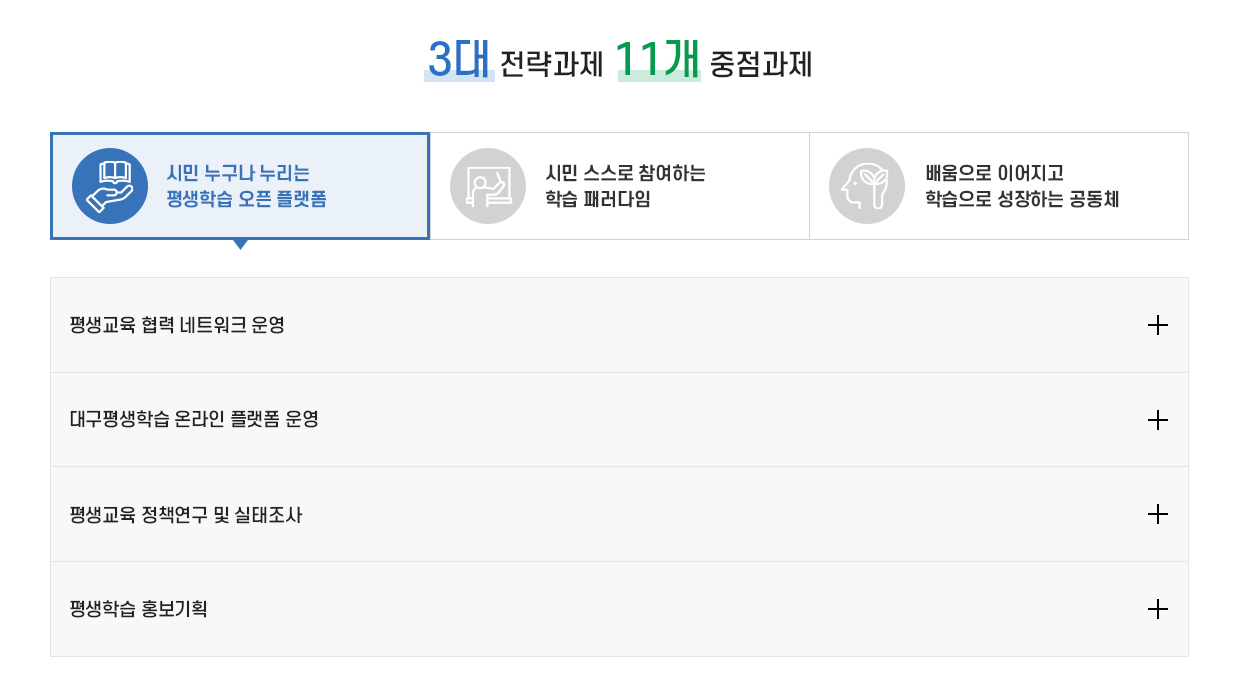Expand the 평생학습 홍보기획 accordion row
The height and width of the screenshot is (680, 1240).
[x=619, y=608]
